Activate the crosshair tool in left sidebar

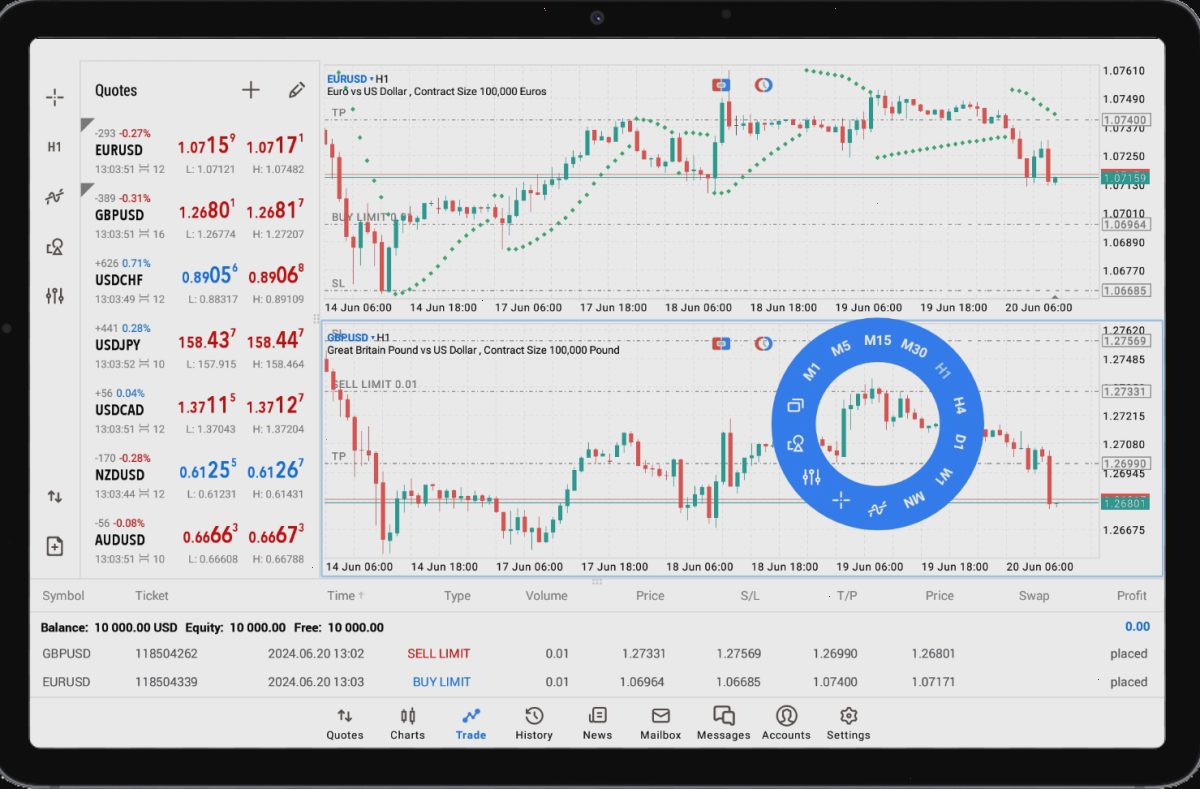pyautogui.click(x=55, y=97)
